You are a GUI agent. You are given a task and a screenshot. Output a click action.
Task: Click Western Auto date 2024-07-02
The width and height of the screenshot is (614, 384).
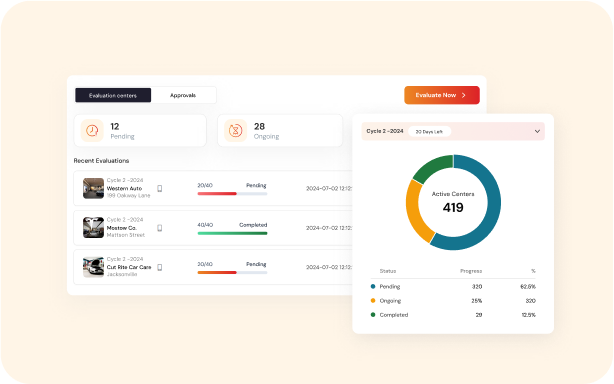(x=329, y=188)
